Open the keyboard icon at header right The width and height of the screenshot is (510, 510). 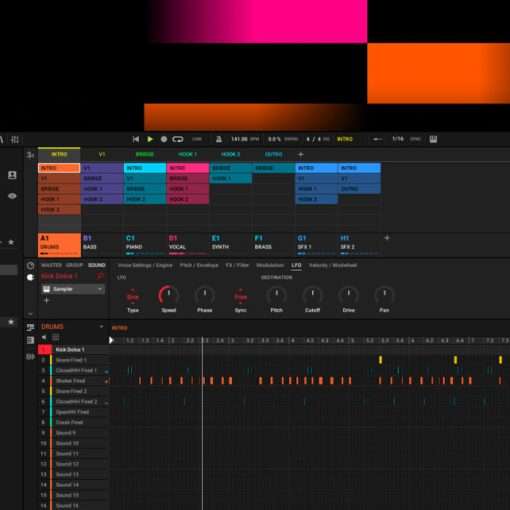point(433,139)
